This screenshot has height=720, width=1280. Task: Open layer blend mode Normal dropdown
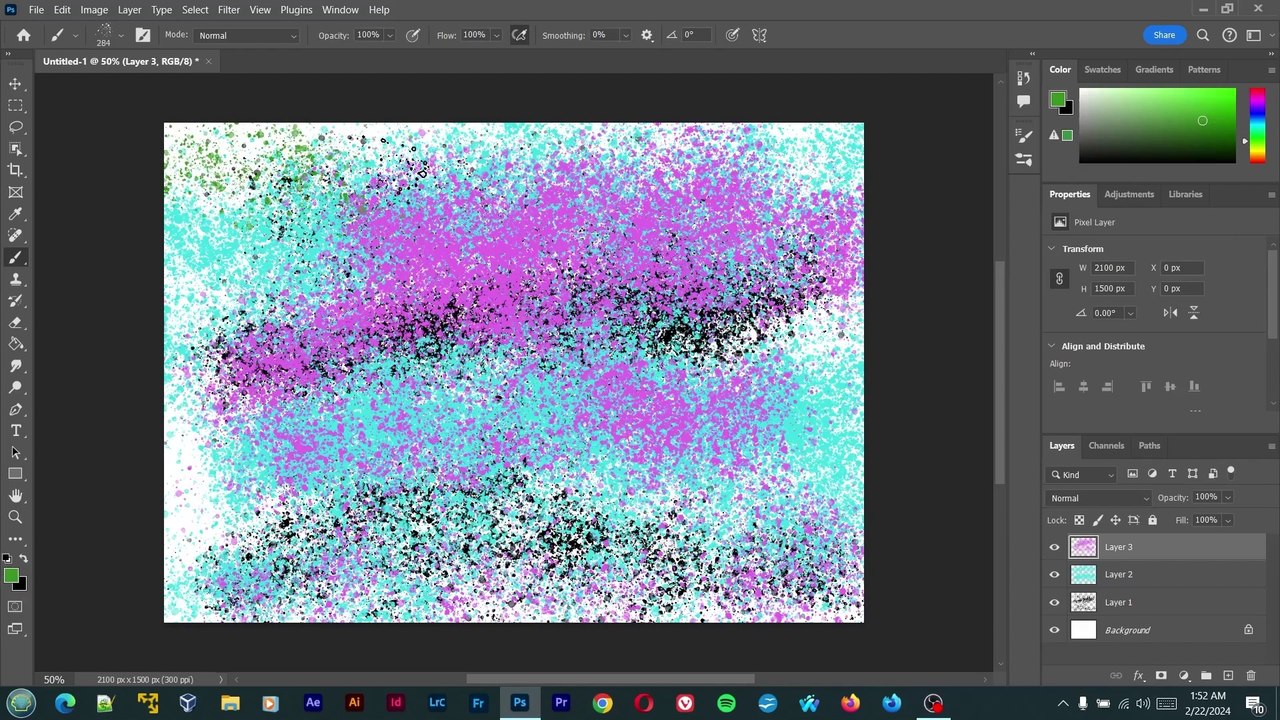click(x=1099, y=498)
